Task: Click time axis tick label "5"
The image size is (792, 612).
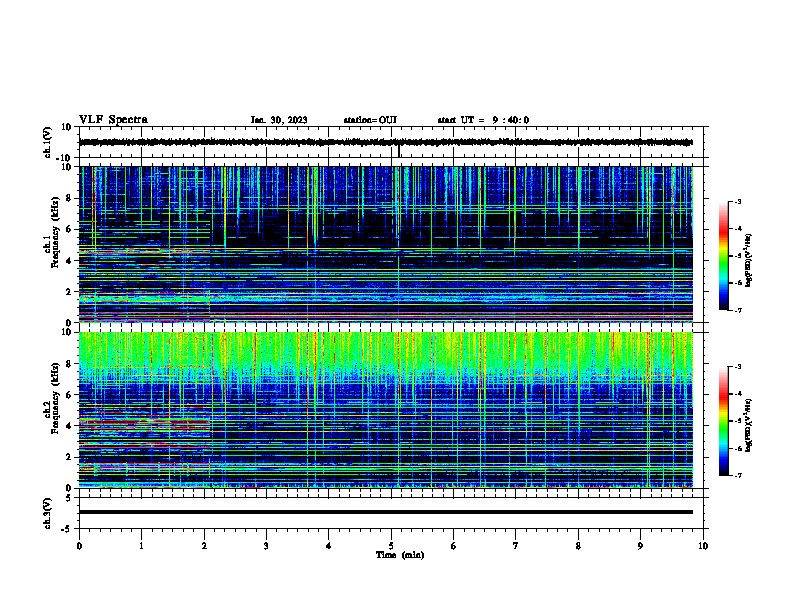Action: 391,546
